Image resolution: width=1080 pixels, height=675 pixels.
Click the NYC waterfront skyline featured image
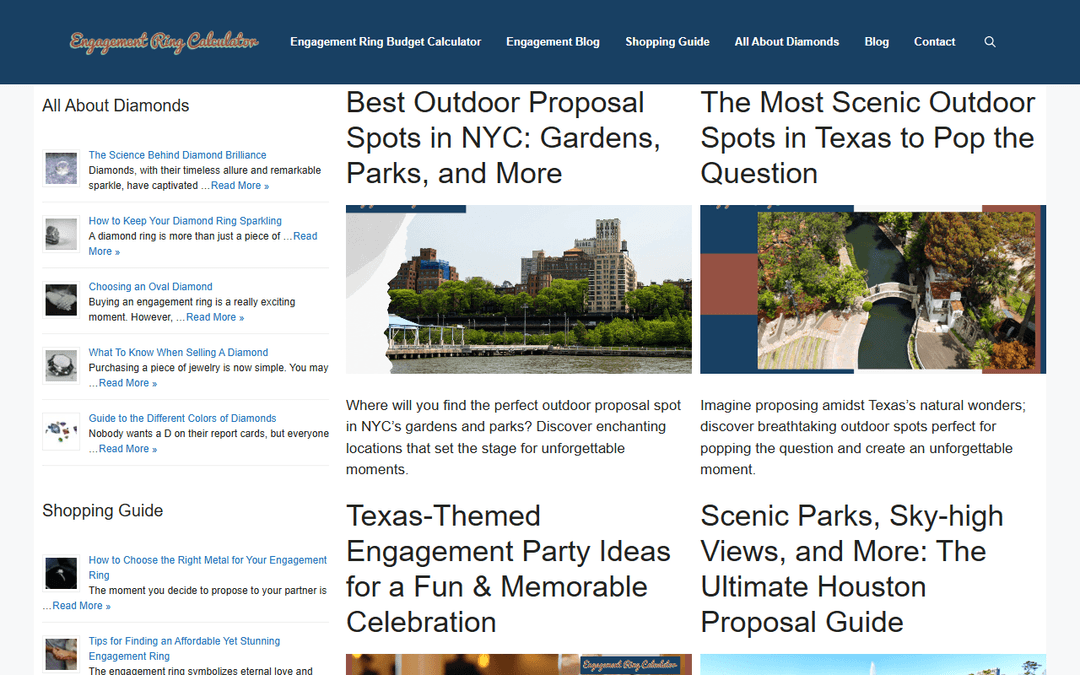519,289
